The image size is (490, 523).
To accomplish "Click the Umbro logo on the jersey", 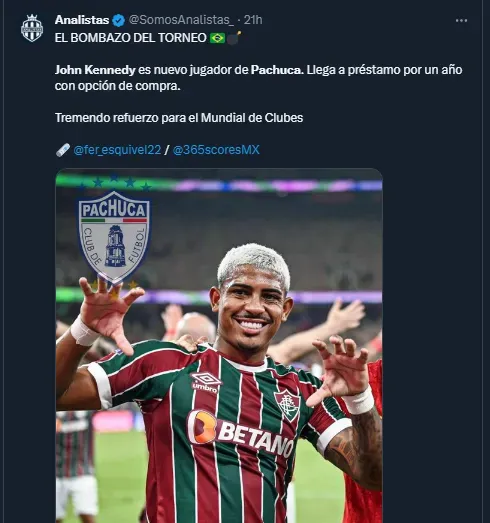I will point(205,382).
